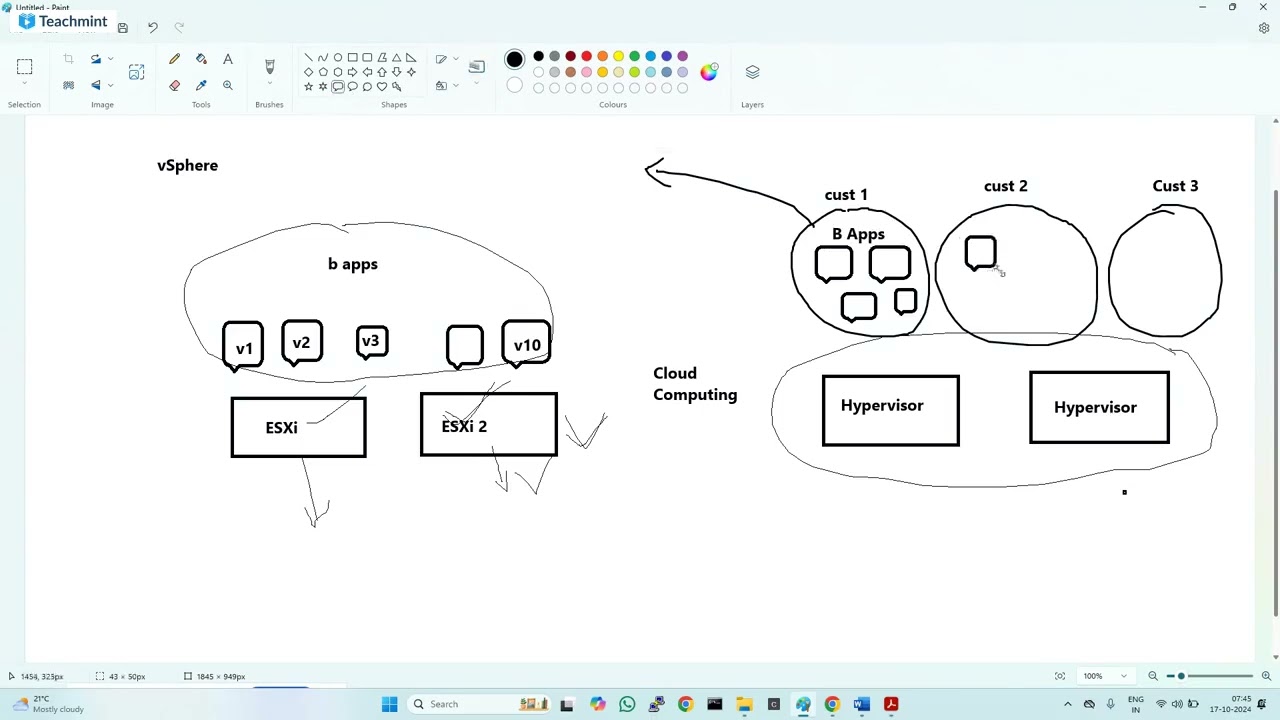Select the Fill bucket tool

pyautogui.click(x=201, y=59)
